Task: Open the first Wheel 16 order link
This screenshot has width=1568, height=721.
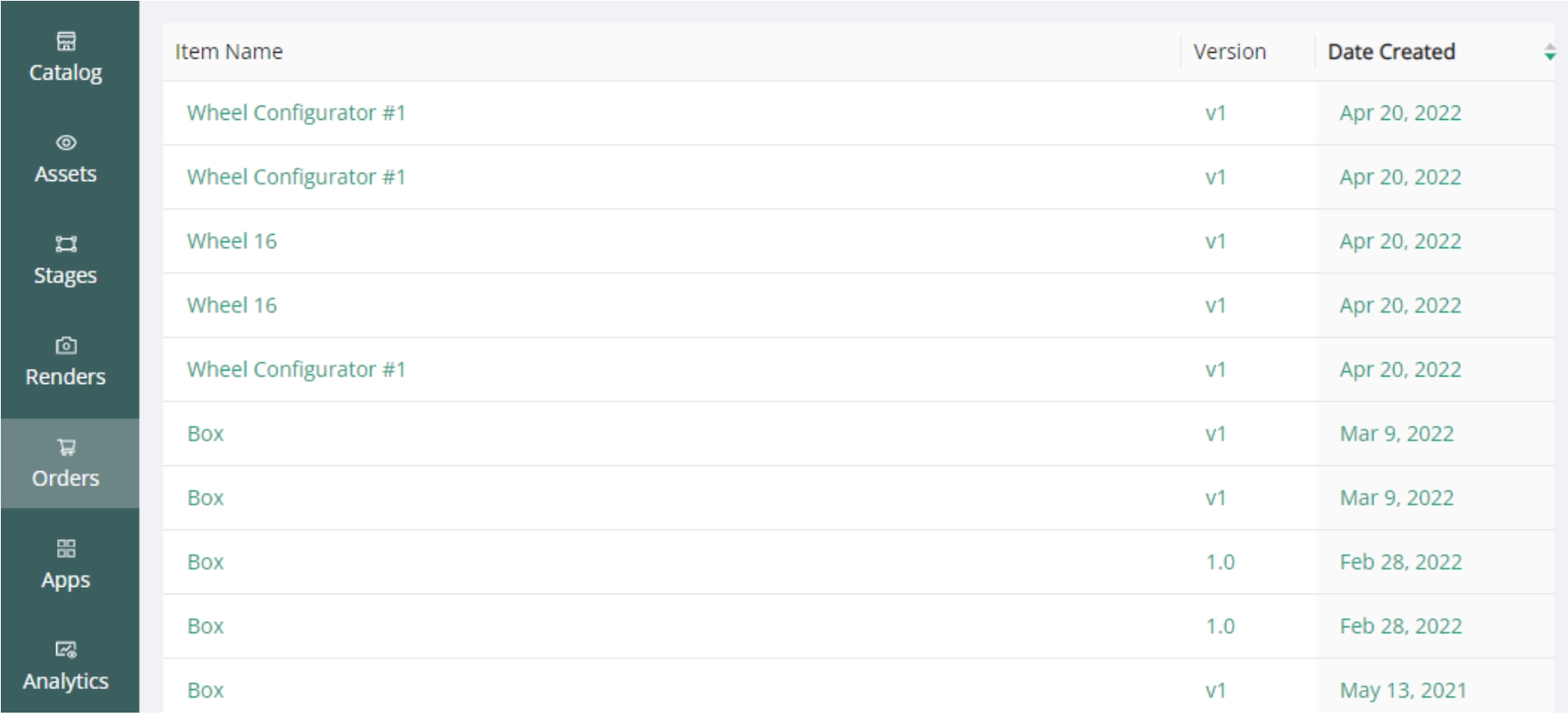Action: [231, 241]
